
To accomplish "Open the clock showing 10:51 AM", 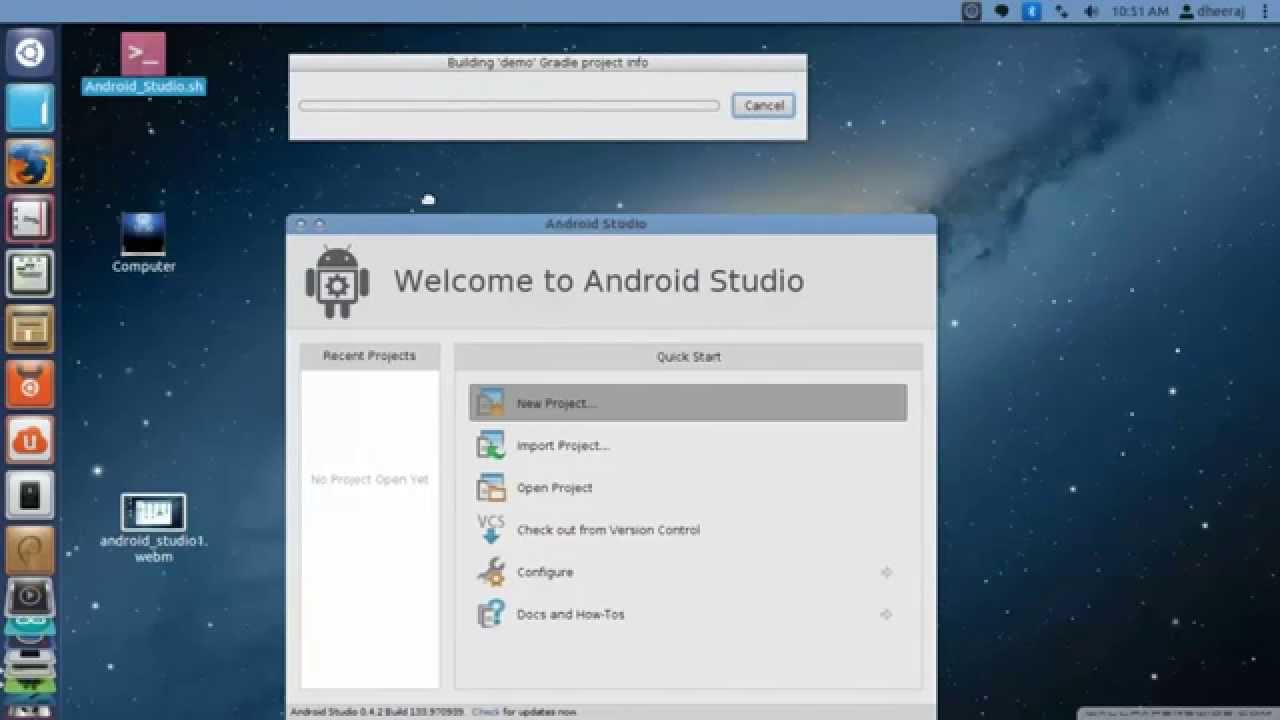I will pyautogui.click(x=1139, y=11).
